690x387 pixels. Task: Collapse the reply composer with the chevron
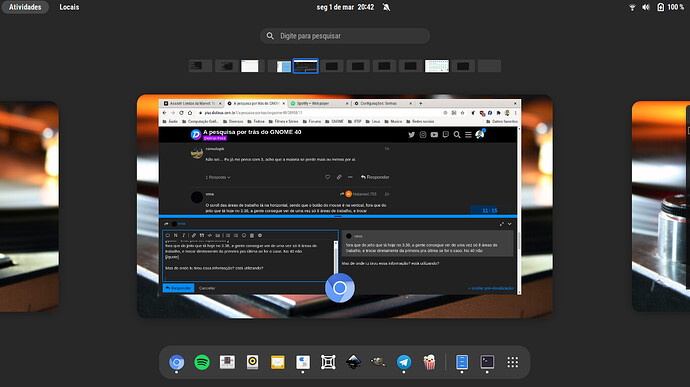(x=510, y=224)
